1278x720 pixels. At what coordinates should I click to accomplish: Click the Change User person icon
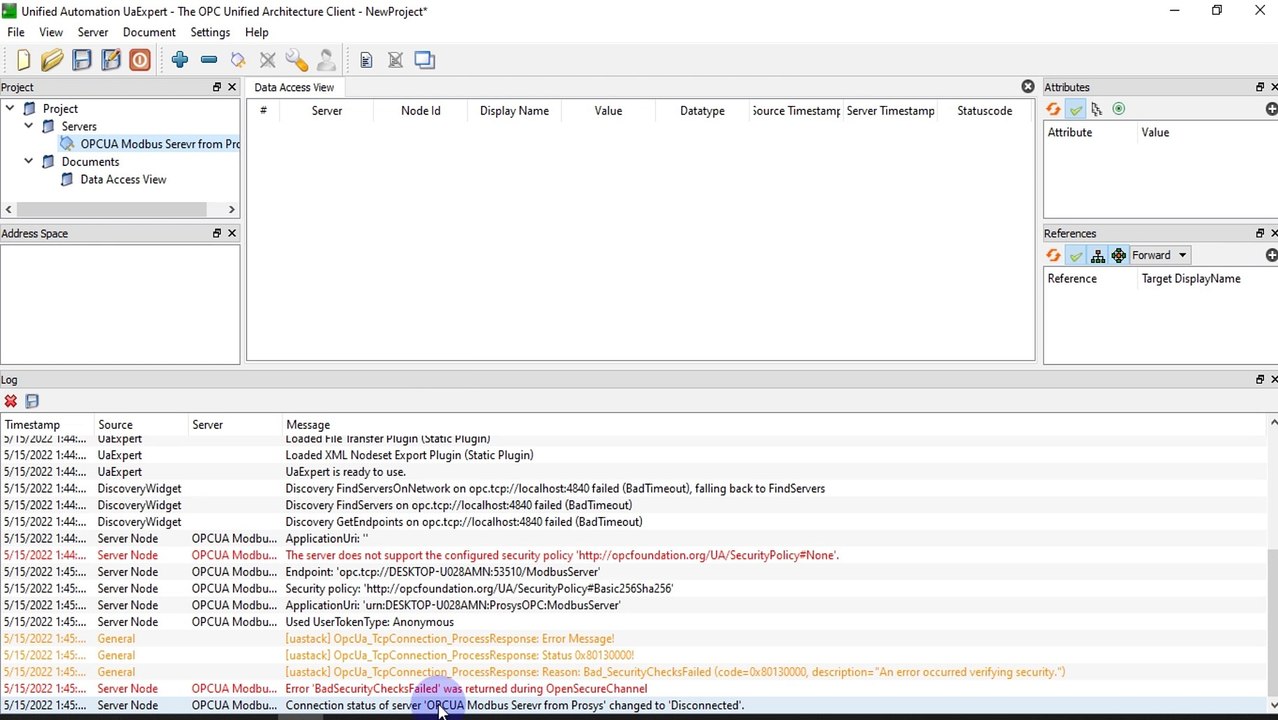[325, 60]
